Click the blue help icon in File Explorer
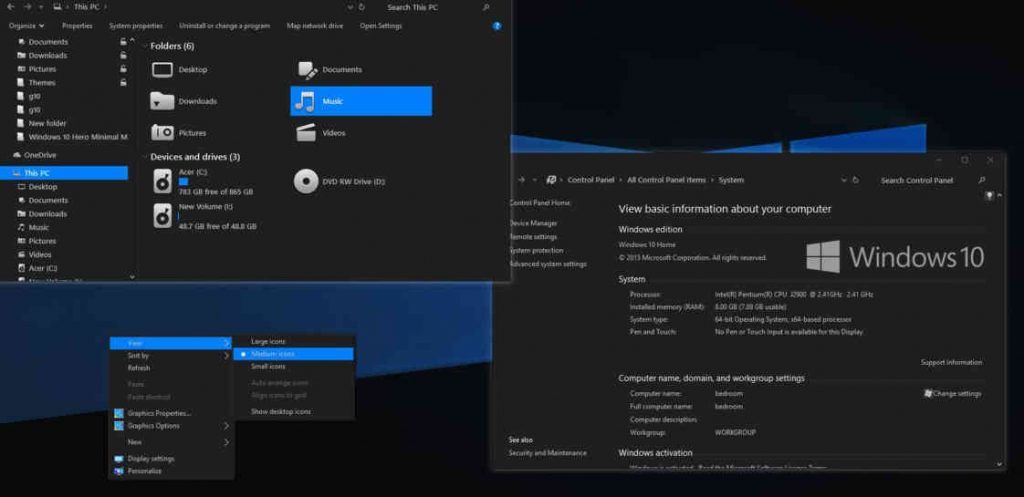Image resolution: width=1024 pixels, height=497 pixels. (x=496, y=26)
